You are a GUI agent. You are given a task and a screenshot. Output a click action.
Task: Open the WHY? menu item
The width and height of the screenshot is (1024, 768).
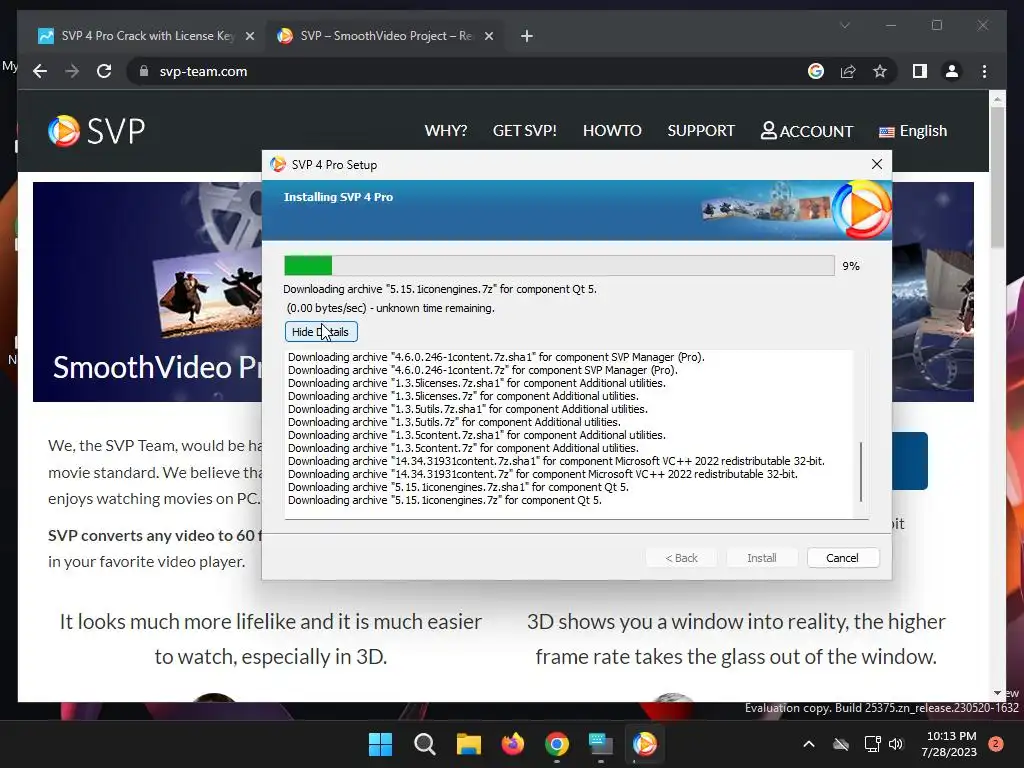(x=446, y=131)
